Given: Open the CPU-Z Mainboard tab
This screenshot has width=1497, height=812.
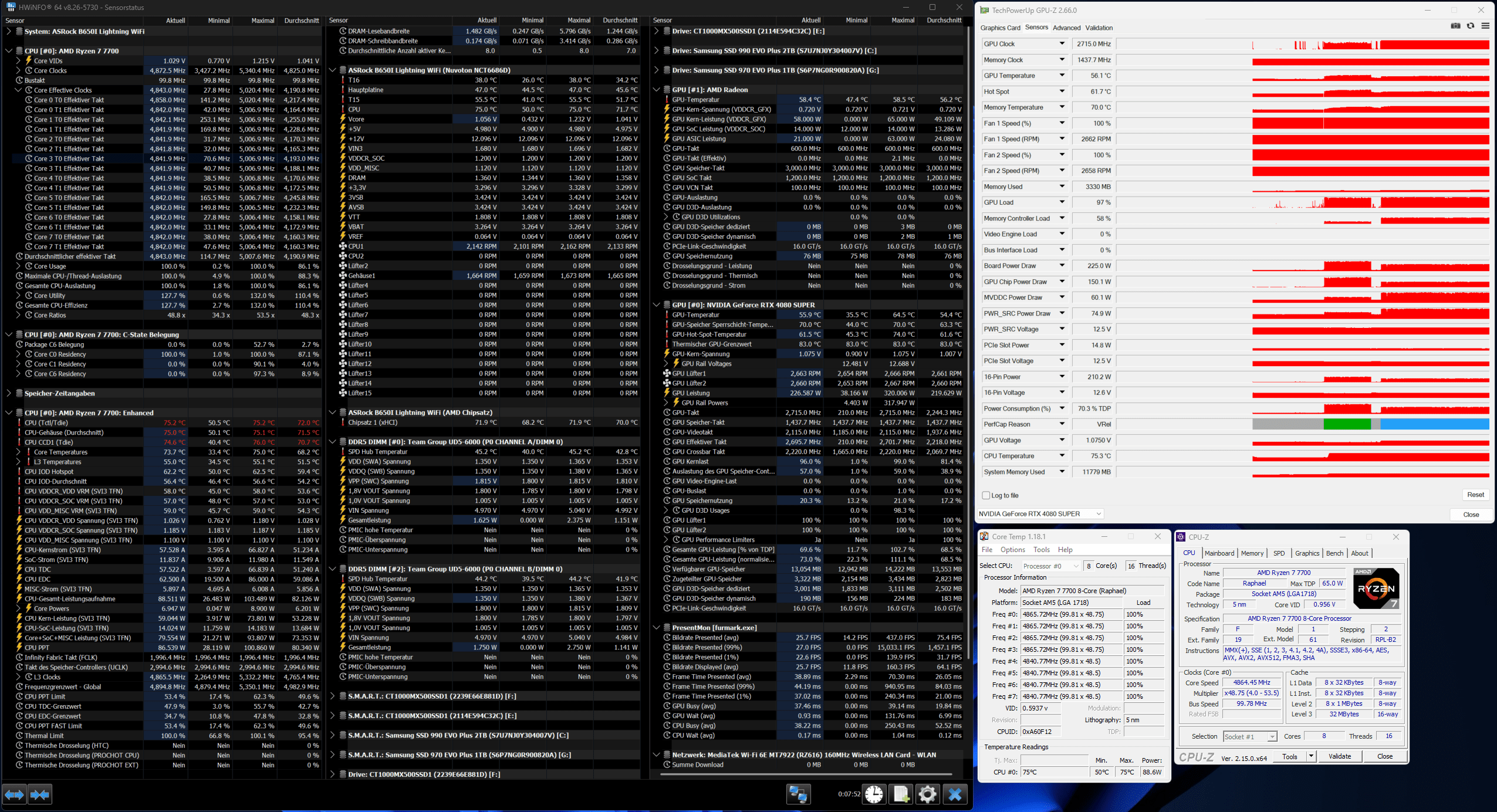Looking at the screenshot, I should click(x=1219, y=553).
